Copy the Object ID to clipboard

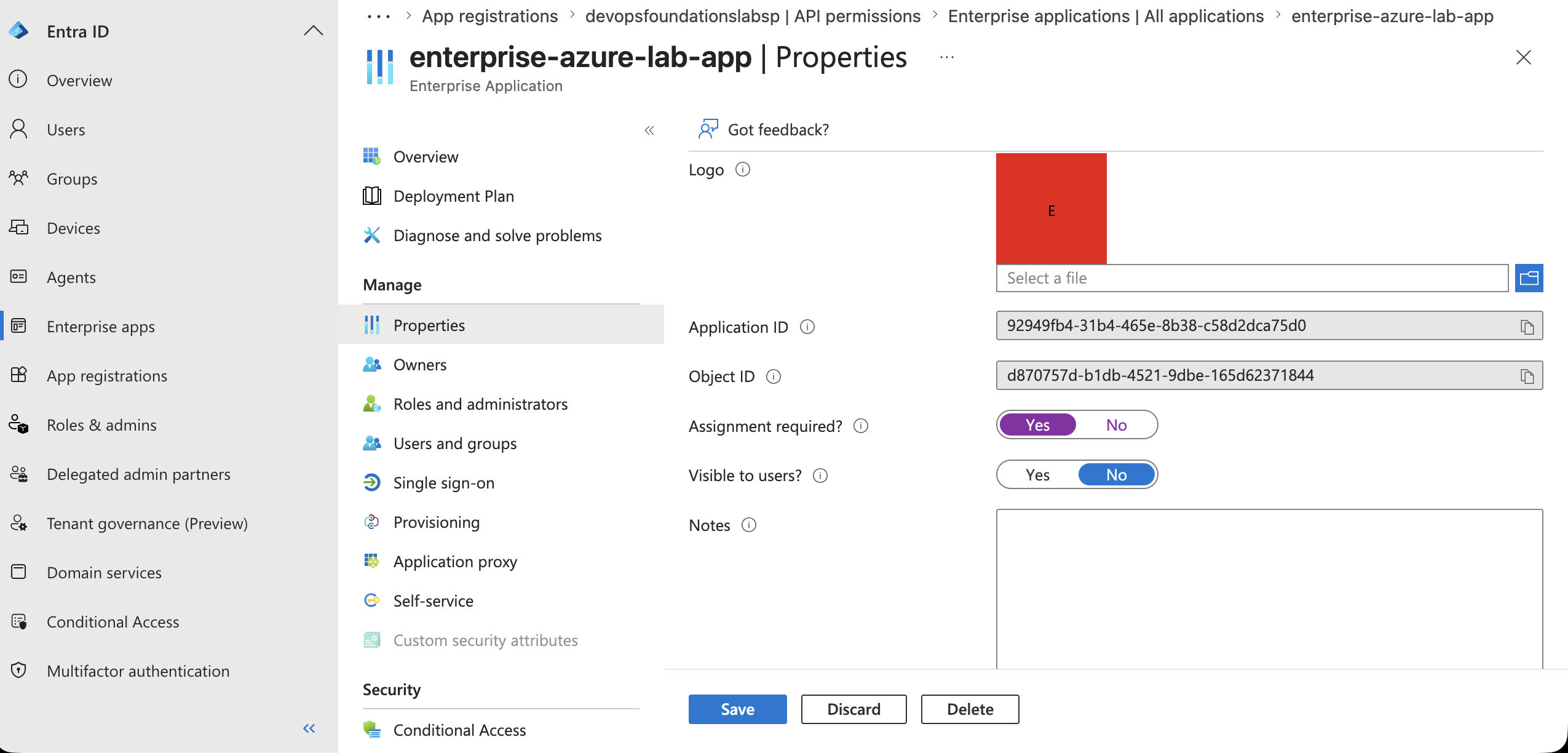1527,376
